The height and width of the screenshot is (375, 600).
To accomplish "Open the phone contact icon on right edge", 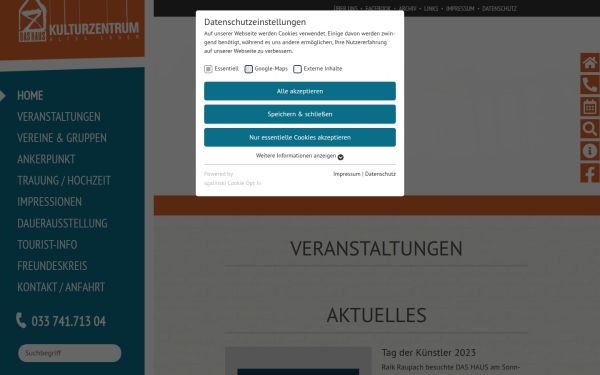I will coord(590,85).
